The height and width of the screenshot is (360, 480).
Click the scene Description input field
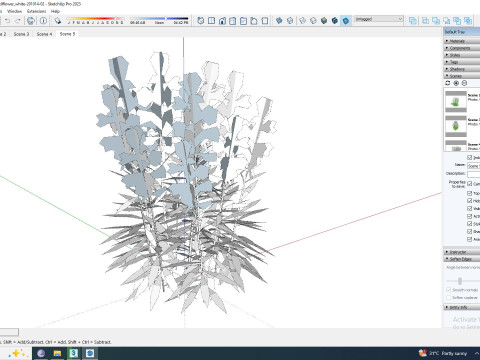tap(473, 174)
